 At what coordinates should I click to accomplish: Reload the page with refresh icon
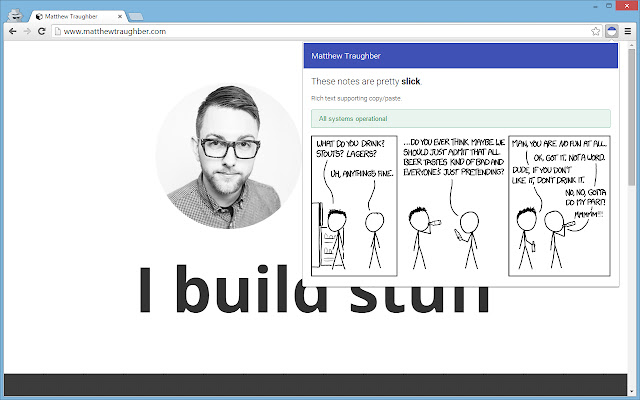(41, 31)
